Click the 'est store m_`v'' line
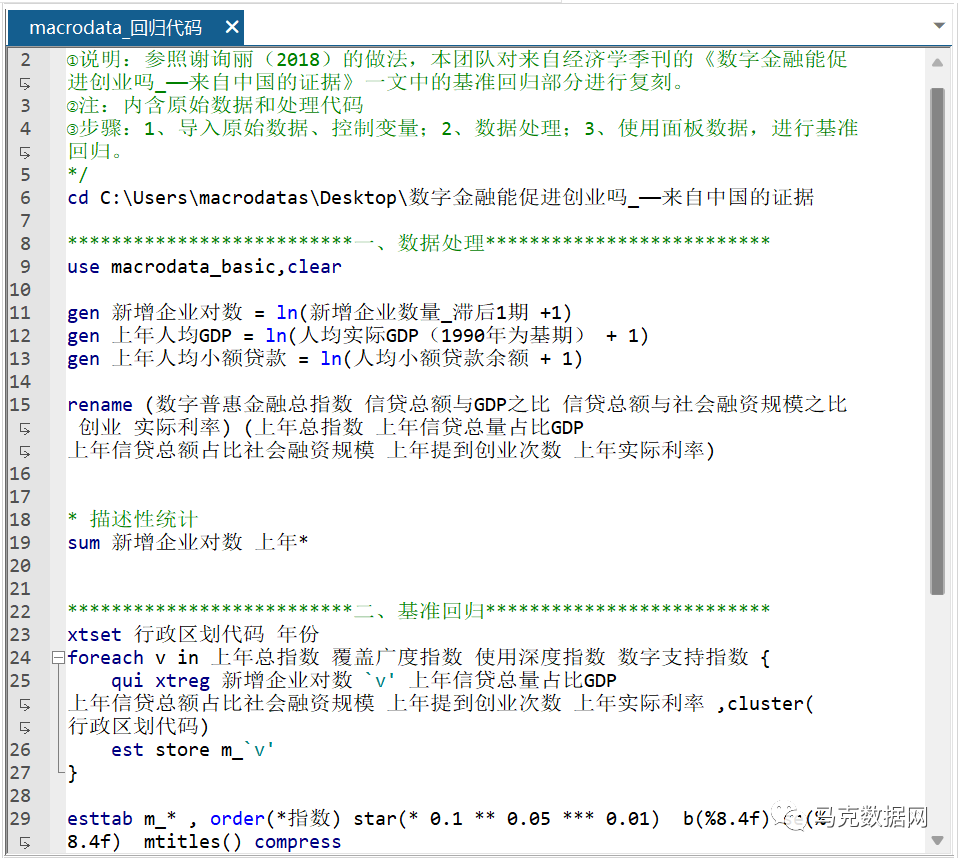The width and height of the screenshot is (959, 858). 193,750
